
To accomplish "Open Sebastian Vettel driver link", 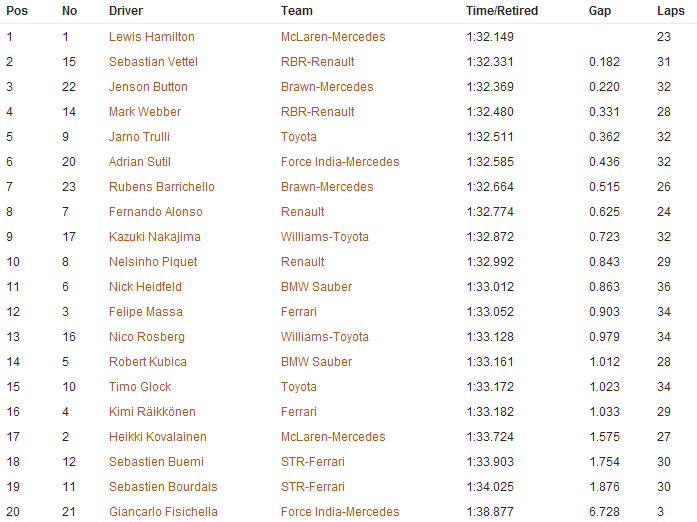I will point(153,62).
